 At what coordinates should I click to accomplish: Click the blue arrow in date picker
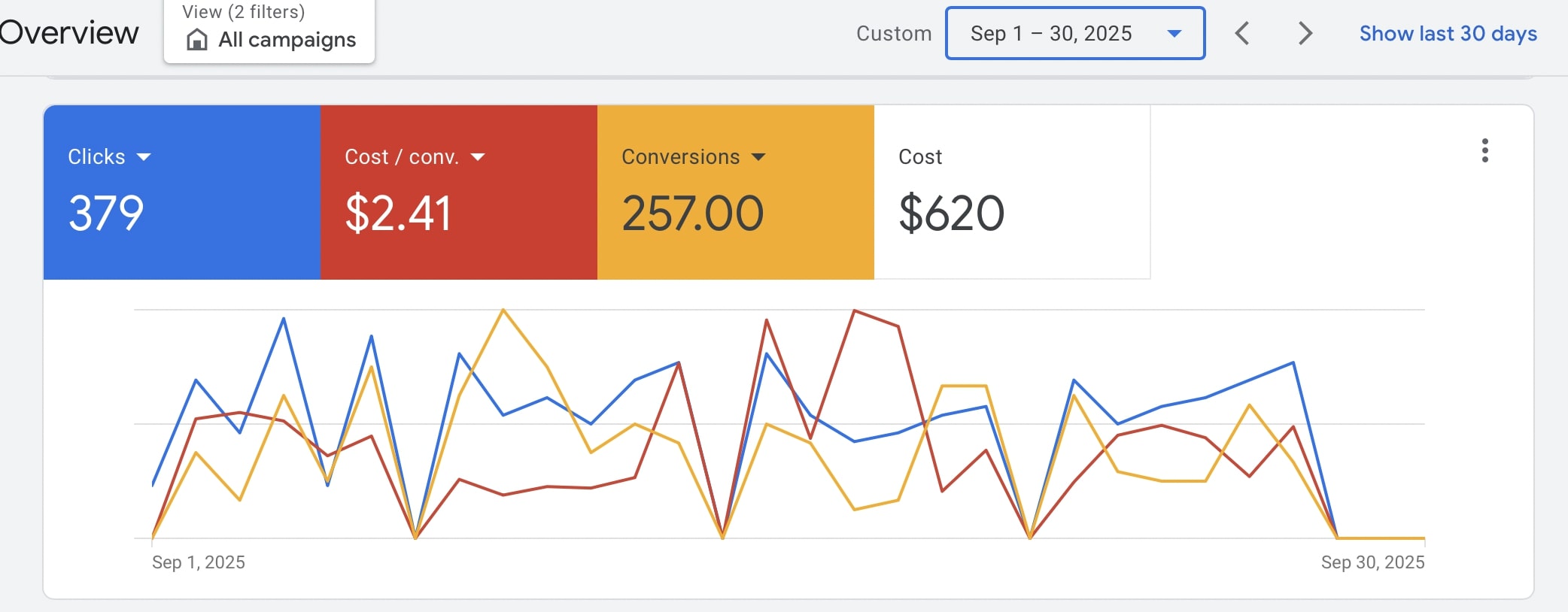coord(1174,33)
